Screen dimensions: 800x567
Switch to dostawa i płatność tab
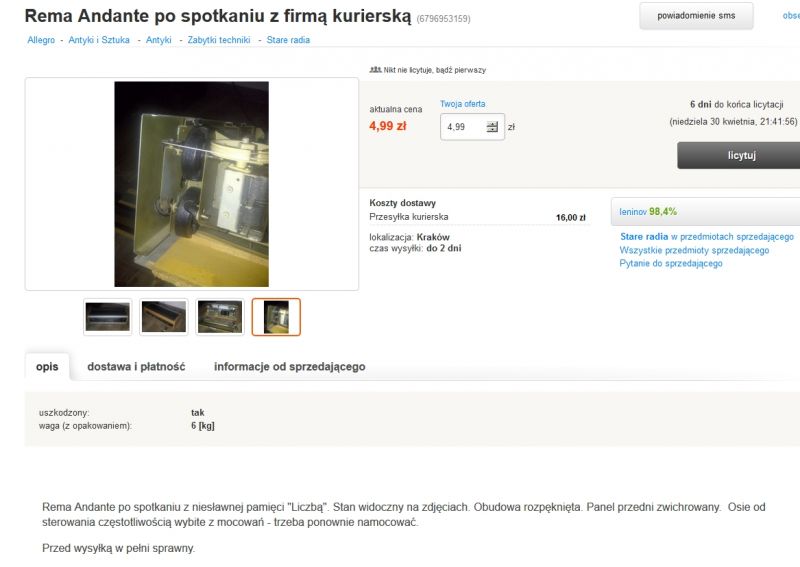tap(136, 366)
